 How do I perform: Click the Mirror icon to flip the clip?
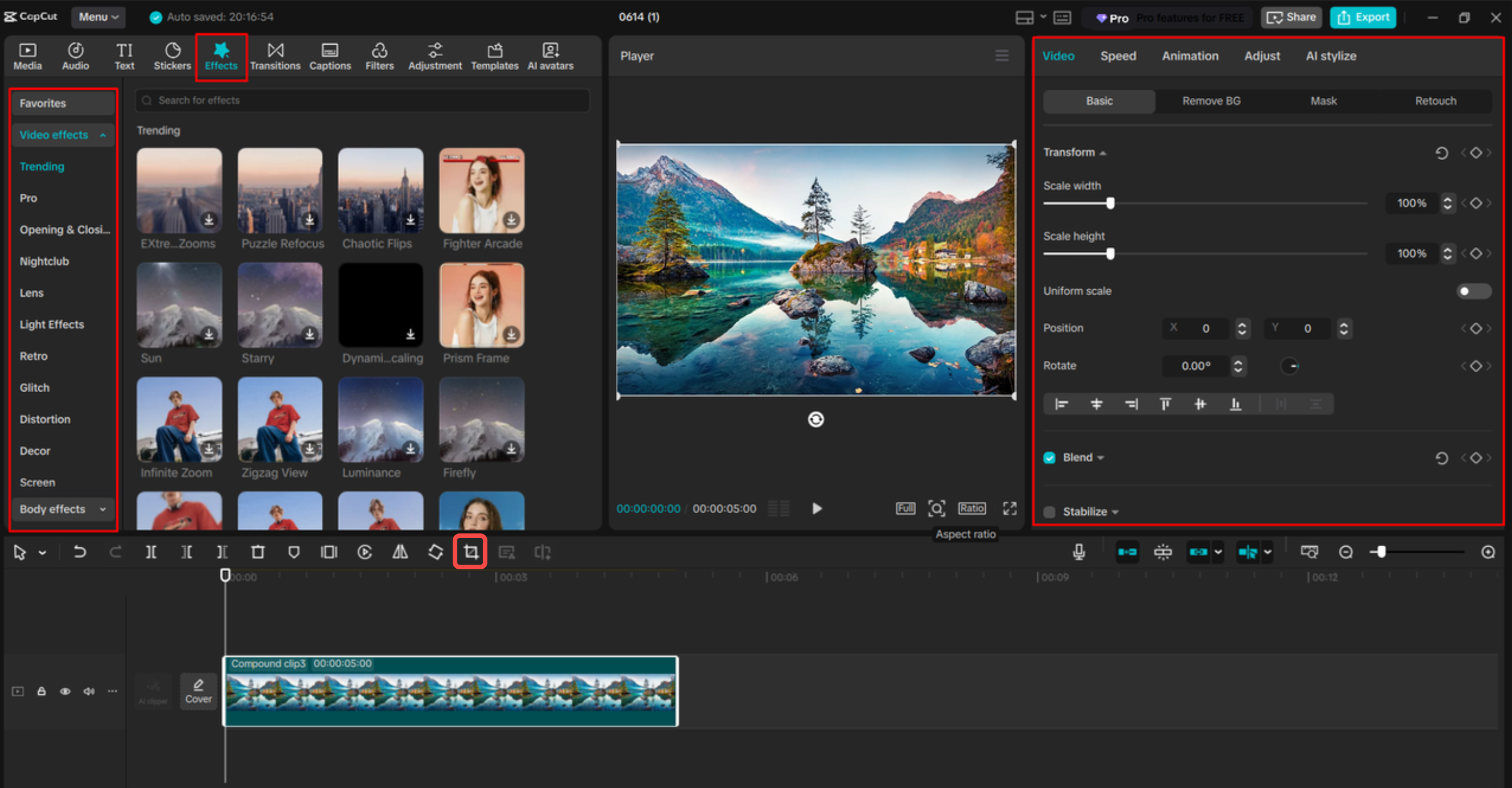(x=401, y=551)
